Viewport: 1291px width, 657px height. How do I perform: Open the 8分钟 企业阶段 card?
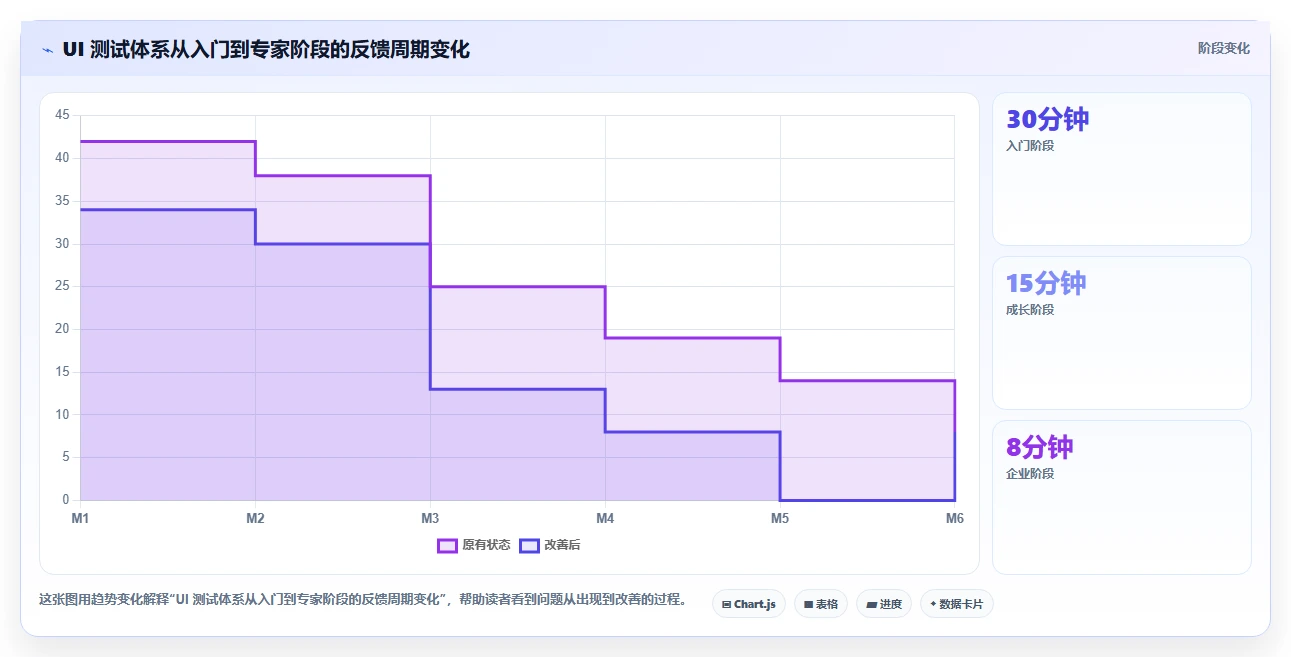click(x=1121, y=497)
